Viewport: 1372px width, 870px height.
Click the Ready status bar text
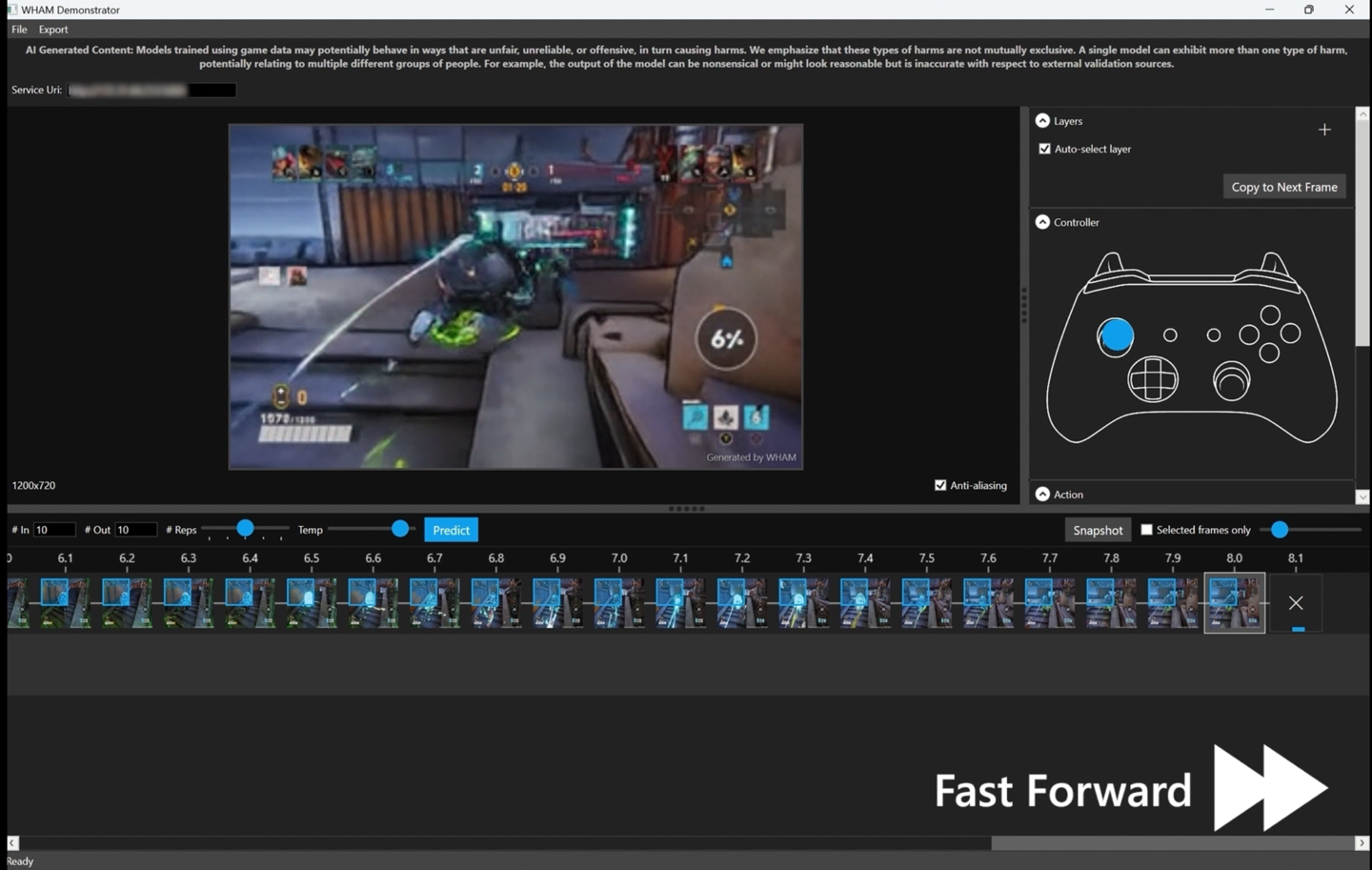[20, 861]
